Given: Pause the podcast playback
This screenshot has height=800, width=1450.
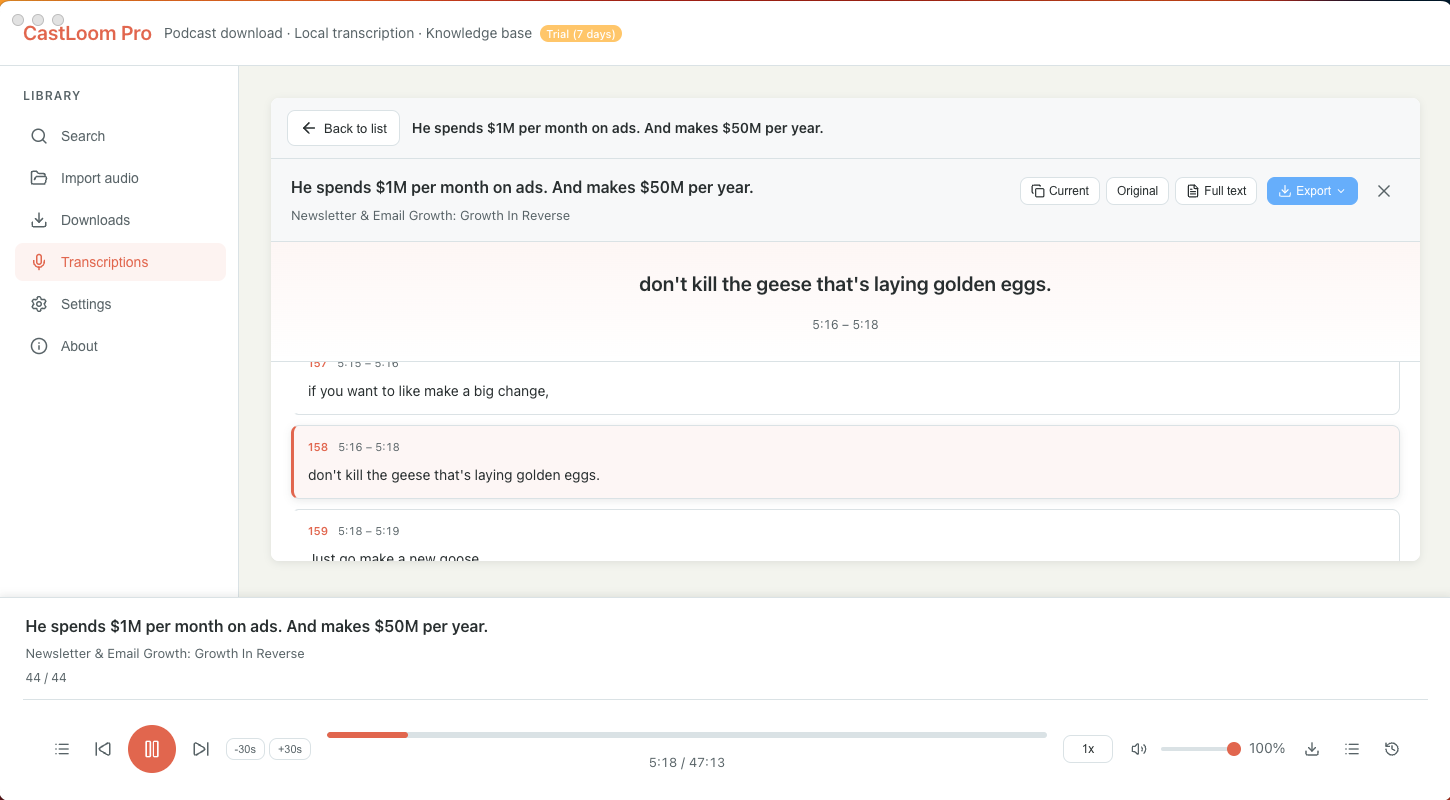Looking at the screenshot, I should [x=152, y=749].
